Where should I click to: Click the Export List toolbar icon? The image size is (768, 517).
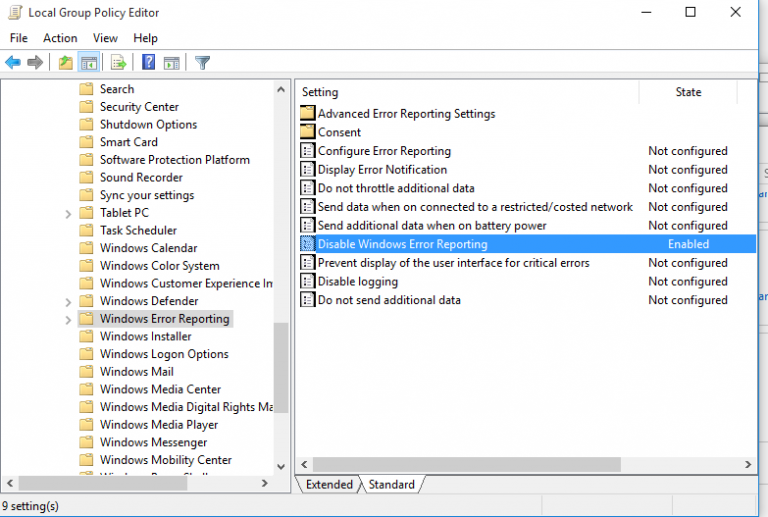[x=119, y=63]
